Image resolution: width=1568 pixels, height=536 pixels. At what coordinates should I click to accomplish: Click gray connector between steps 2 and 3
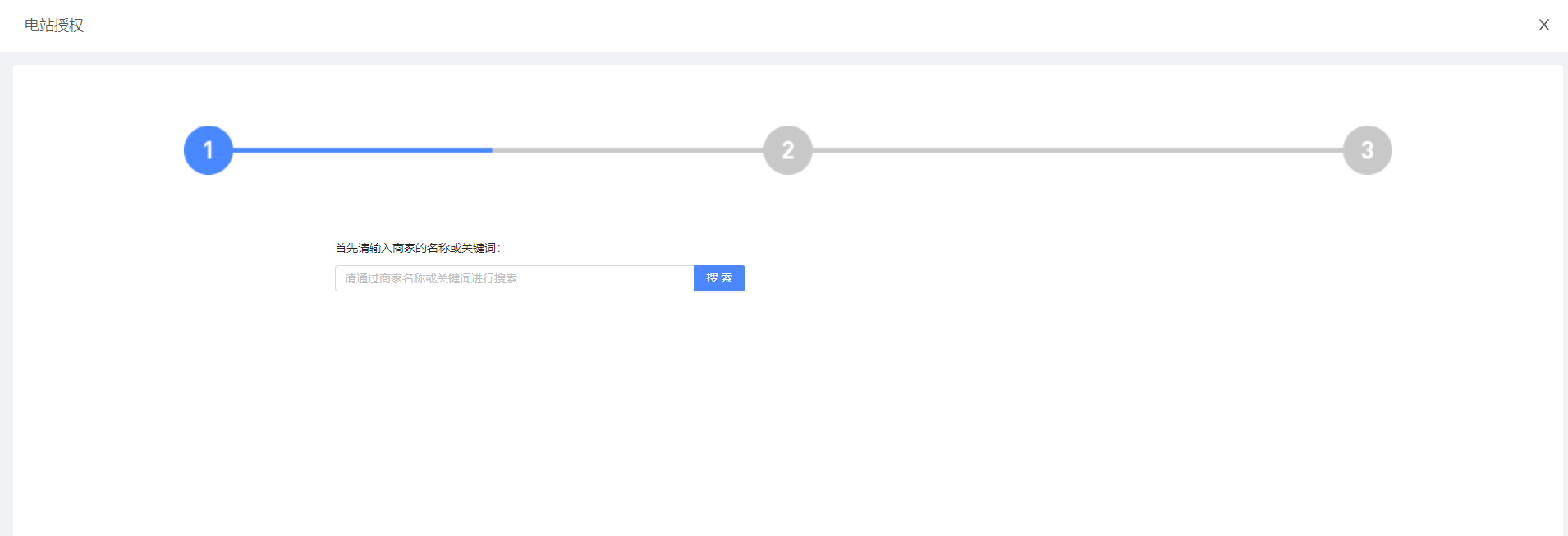pyautogui.click(x=1077, y=150)
